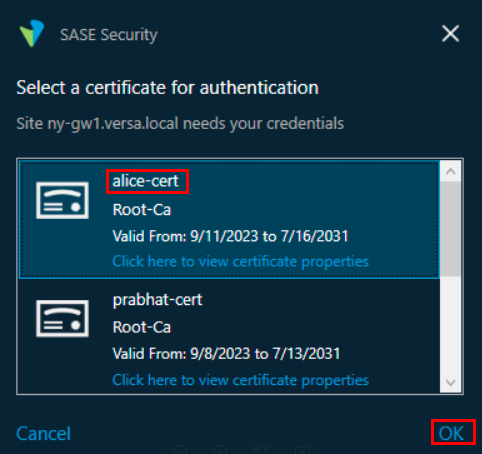Click the prabhat-cert certificate icon
The width and height of the screenshot is (482, 454).
pyautogui.click(x=62, y=318)
